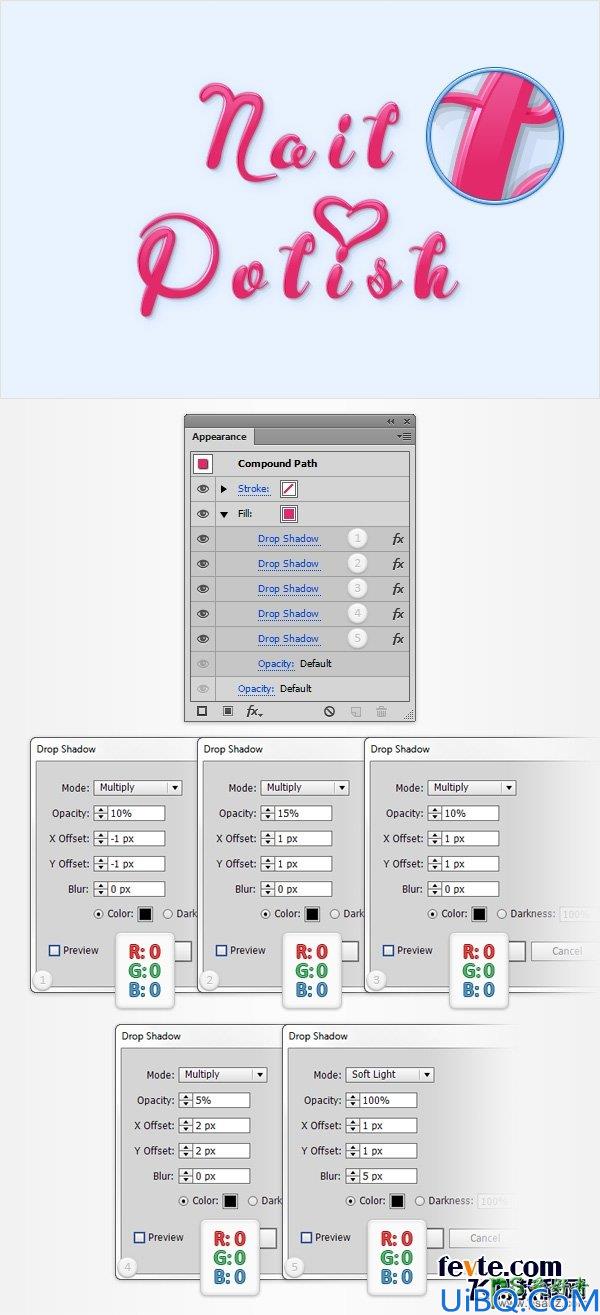Click the Opacity field showing 5%

point(223,1100)
